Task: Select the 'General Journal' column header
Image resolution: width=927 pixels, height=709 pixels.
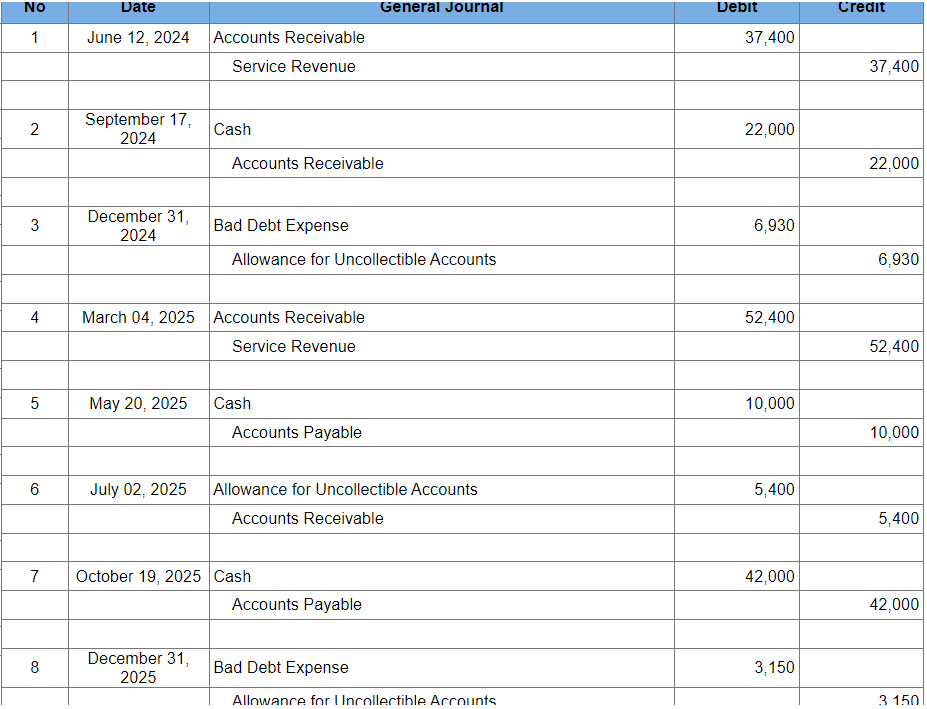Action: tap(441, 8)
